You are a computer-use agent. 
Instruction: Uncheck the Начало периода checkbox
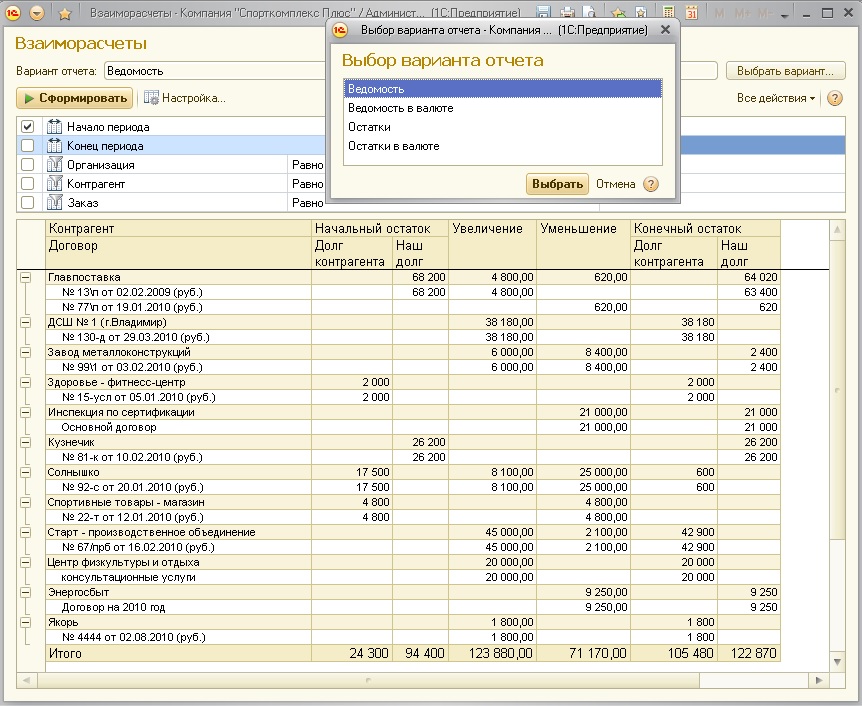(28, 127)
